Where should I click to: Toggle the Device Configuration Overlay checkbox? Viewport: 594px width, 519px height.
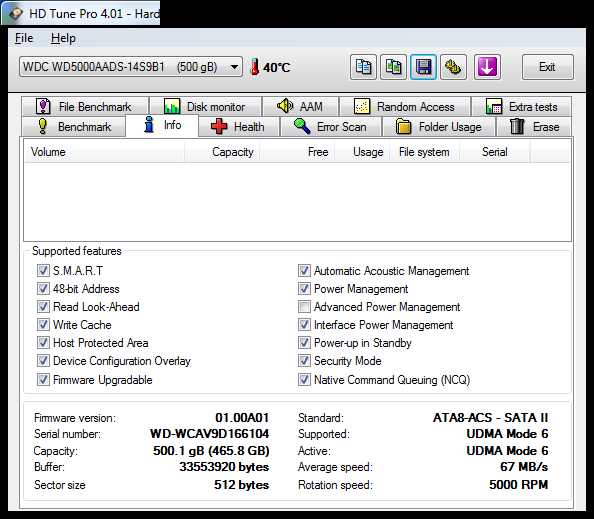43,361
